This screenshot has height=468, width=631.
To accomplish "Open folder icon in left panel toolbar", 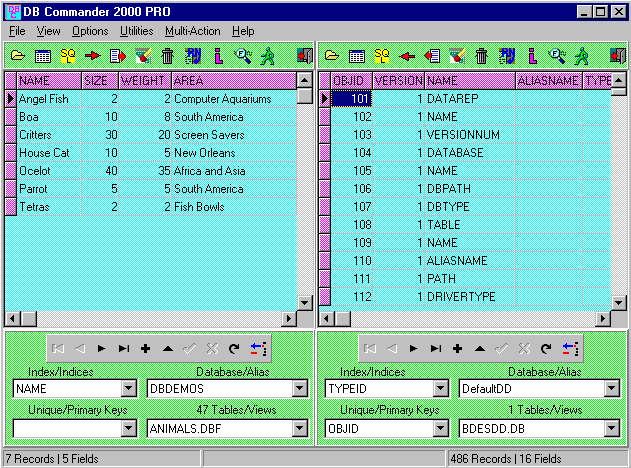I will point(18,56).
